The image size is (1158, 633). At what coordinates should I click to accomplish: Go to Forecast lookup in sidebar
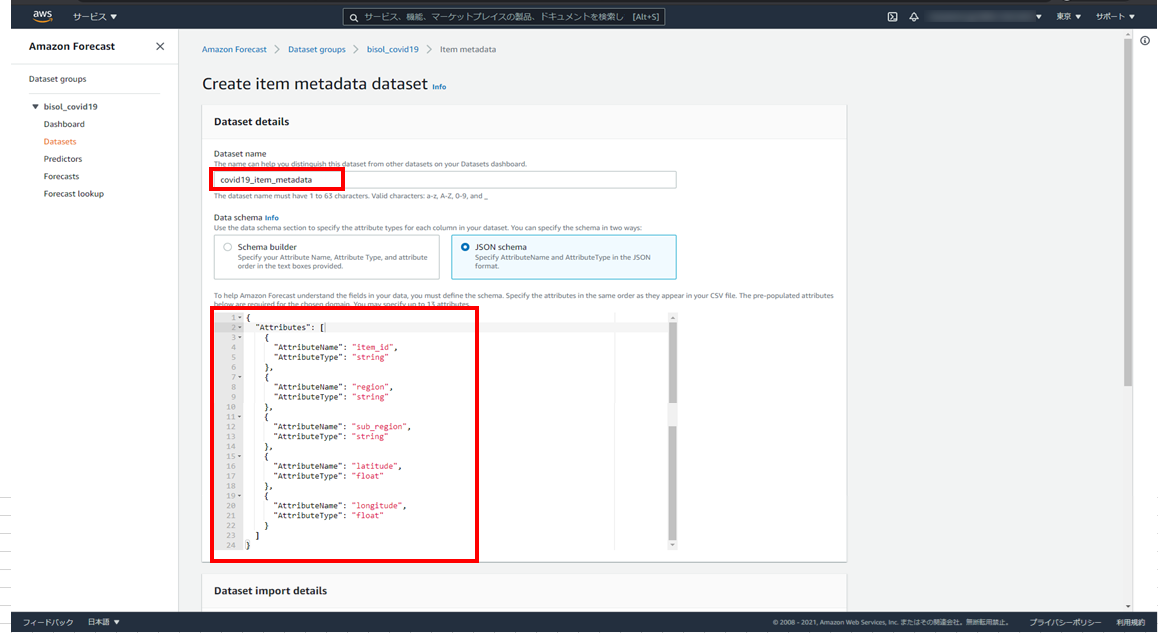coord(73,194)
